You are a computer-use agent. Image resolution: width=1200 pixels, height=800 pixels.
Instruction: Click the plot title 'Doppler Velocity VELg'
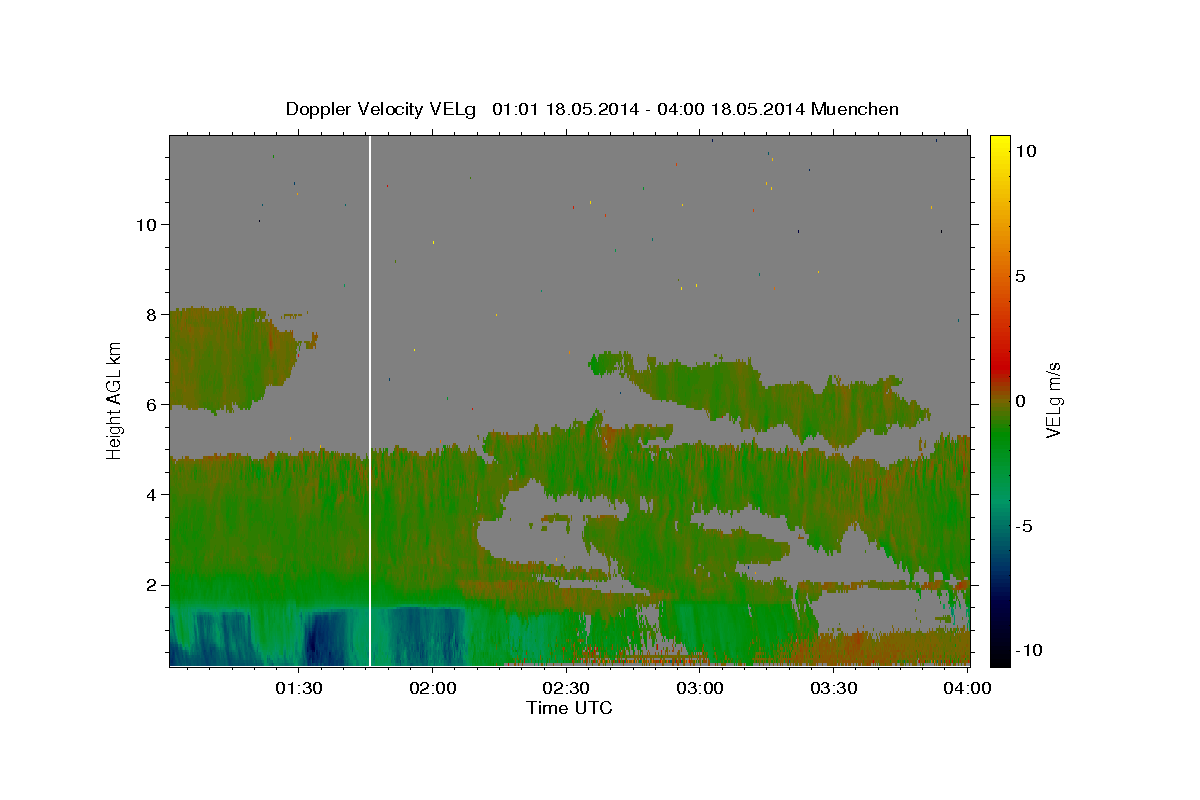[x=382, y=109]
